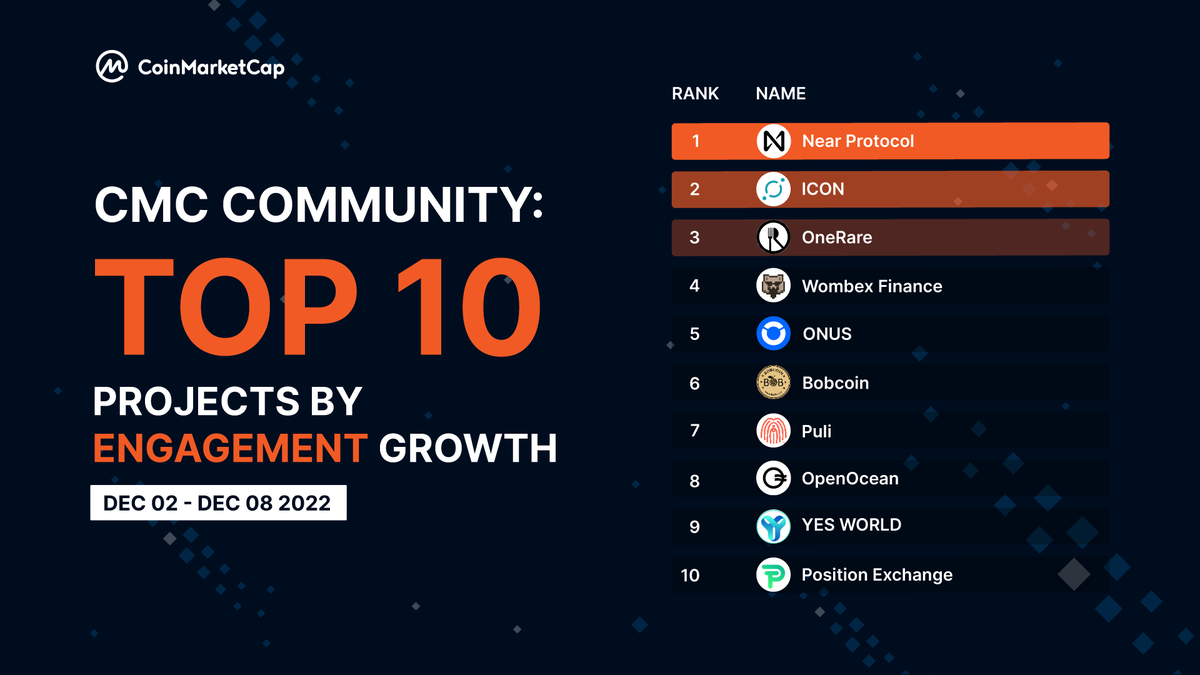Click the NAME column header
Image resolution: width=1200 pixels, height=675 pixels.
(780, 93)
